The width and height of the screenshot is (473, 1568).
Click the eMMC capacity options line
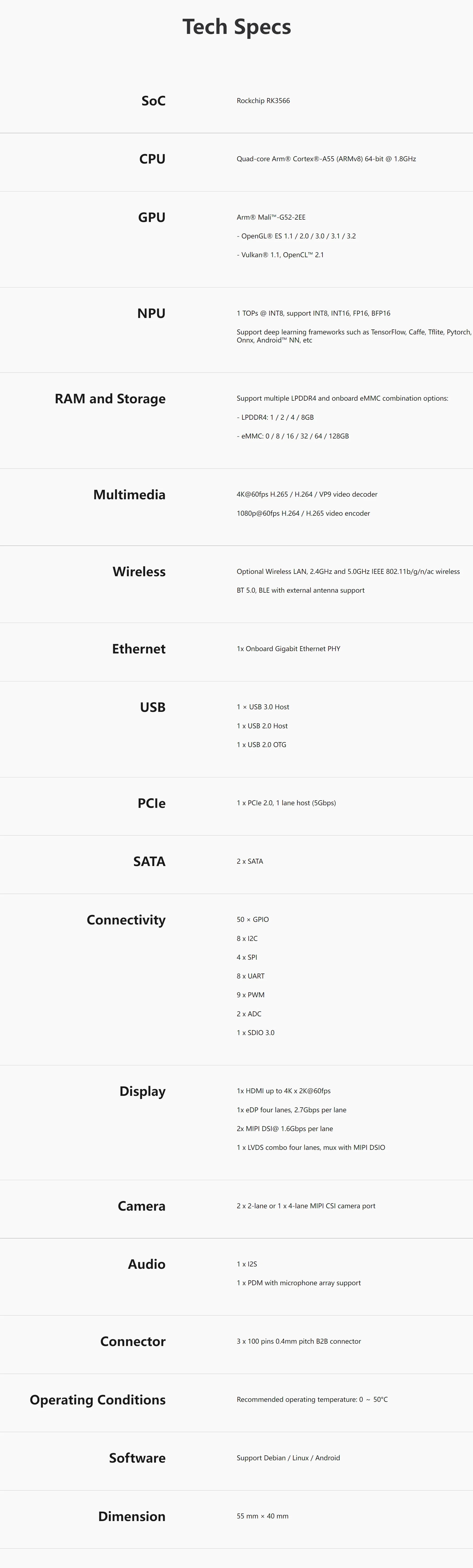(x=292, y=436)
